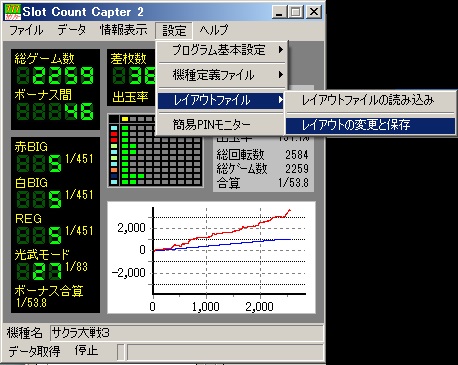Open the ファイル menu
Screen dimensions: 458x365
(26, 30)
